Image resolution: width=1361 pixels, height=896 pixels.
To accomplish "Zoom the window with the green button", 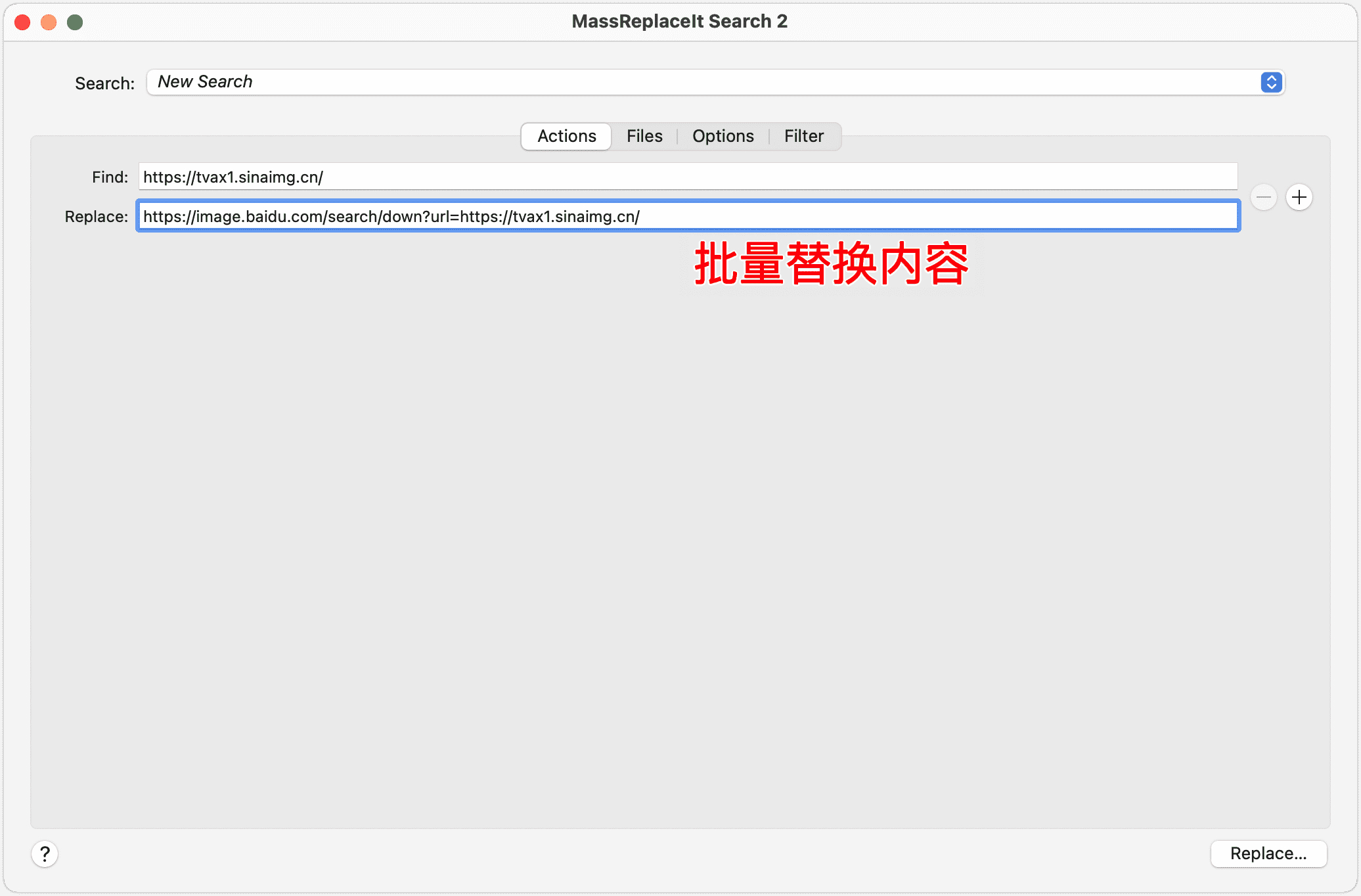I will point(75,22).
